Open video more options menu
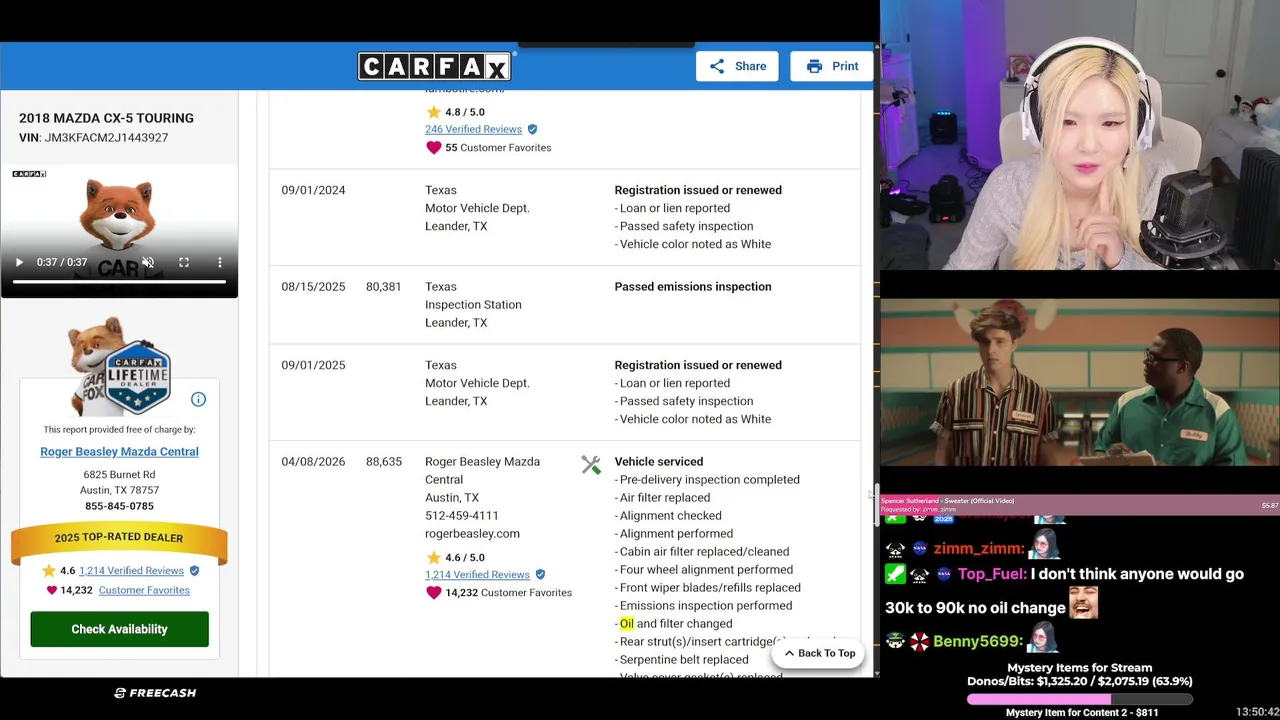The height and width of the screenshot is (720, 1280). coord(220,262)
